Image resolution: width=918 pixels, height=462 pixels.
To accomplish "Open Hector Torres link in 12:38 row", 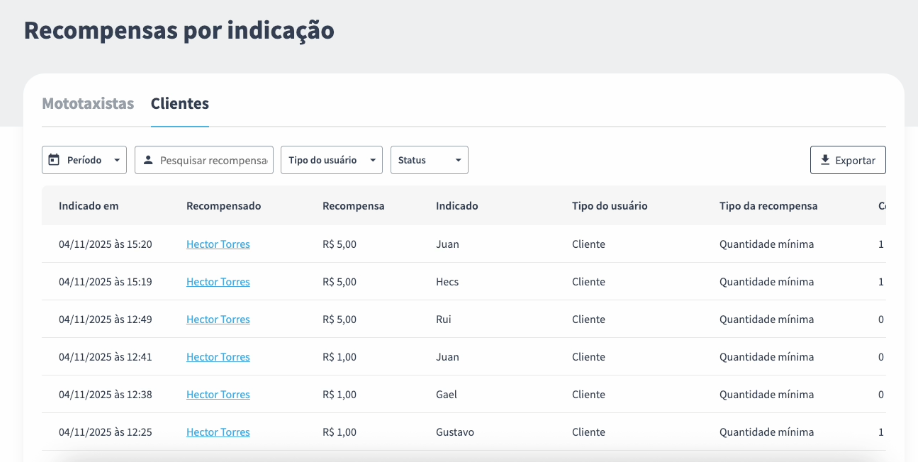I will (218, 395).
